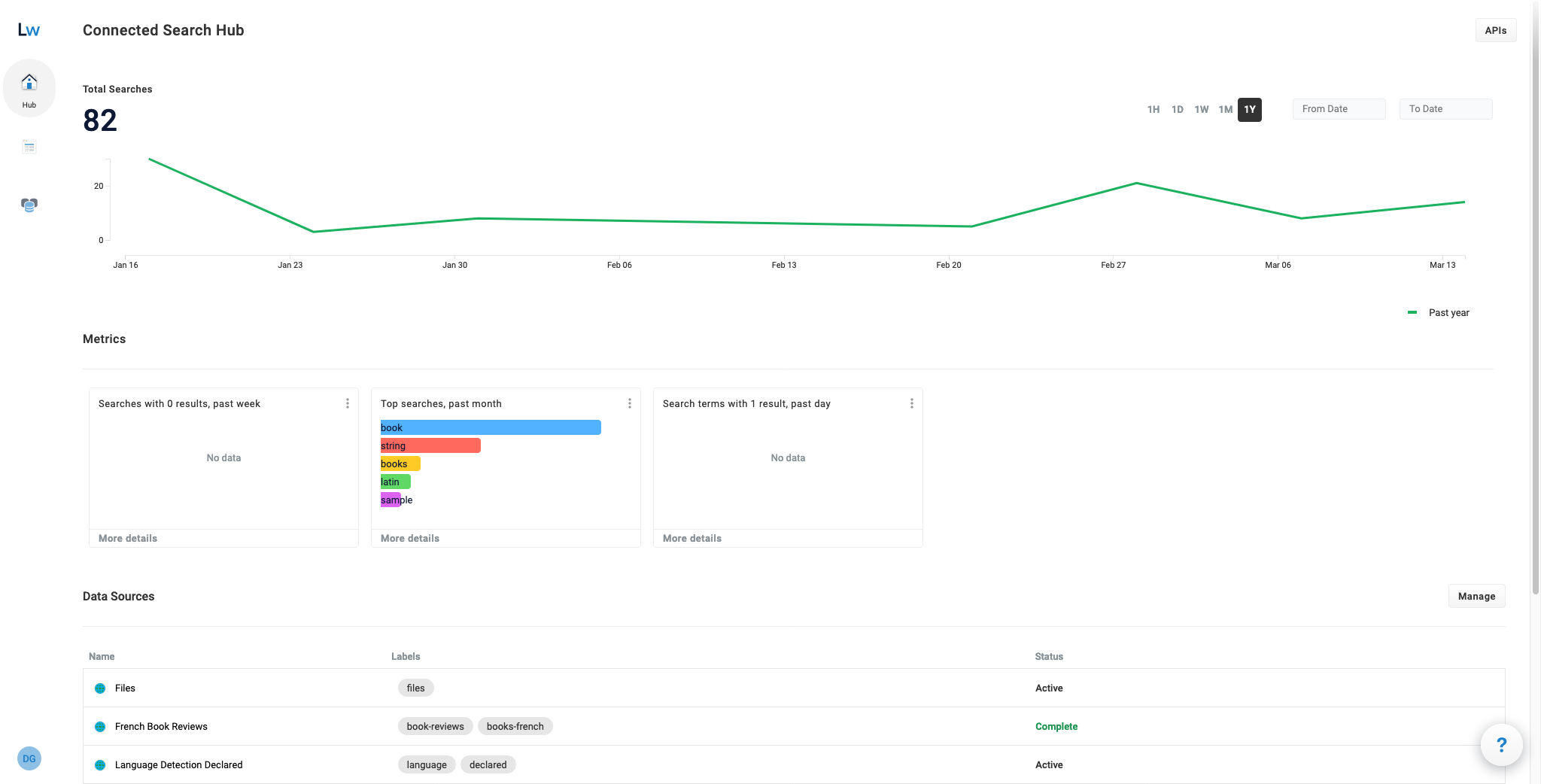Open options menu for zero results card
The height and width of the screenshot is (784, 1541).
point(348,404)
